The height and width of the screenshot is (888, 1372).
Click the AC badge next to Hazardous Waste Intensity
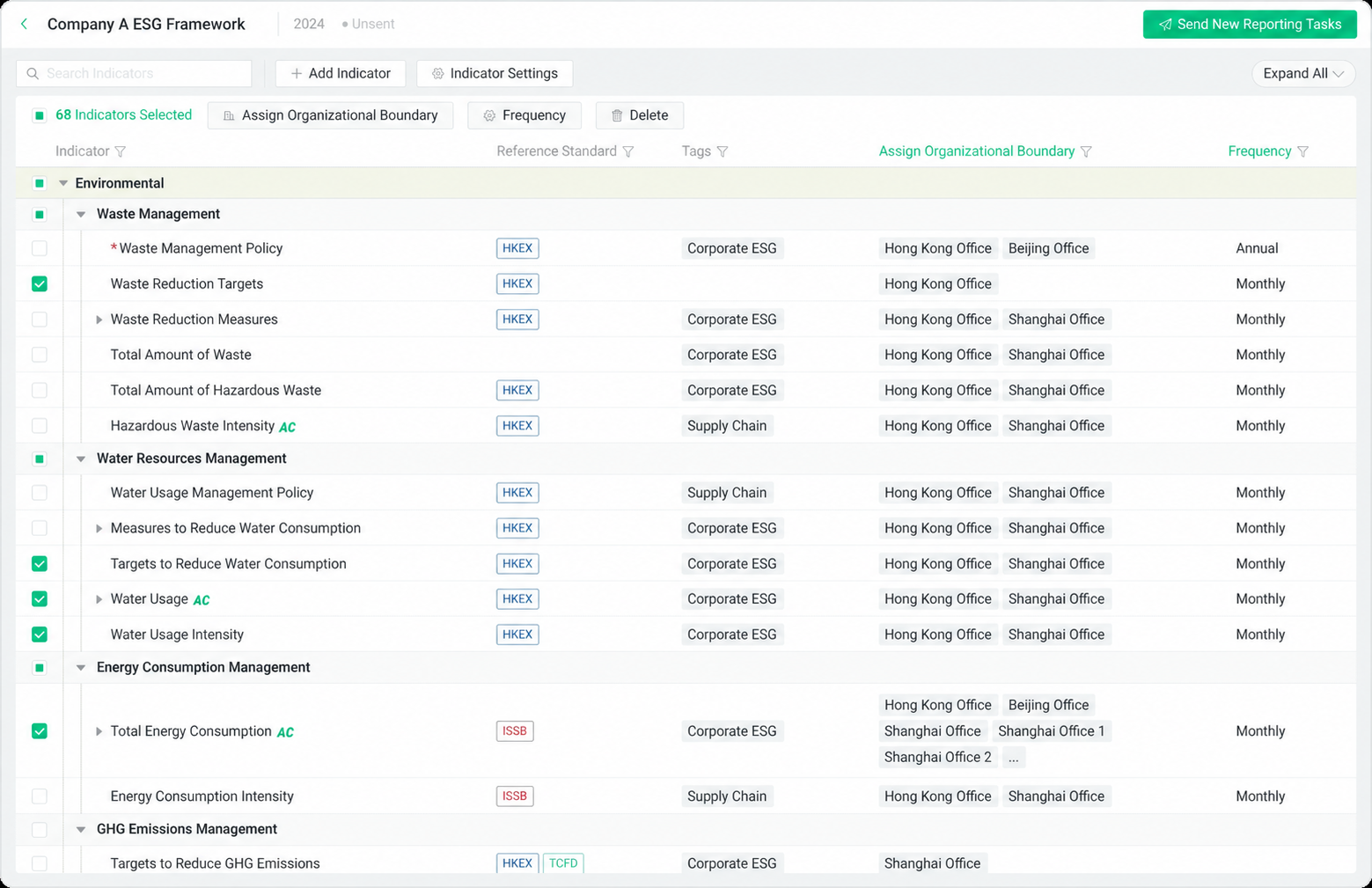pos(288,427)
